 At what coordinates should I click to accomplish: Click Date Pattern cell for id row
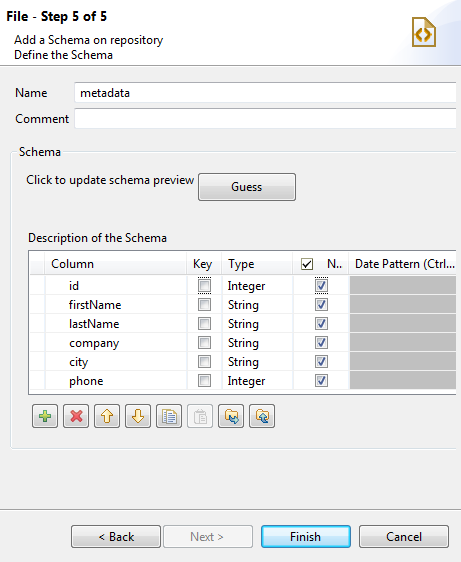click(x=403, y=286)
